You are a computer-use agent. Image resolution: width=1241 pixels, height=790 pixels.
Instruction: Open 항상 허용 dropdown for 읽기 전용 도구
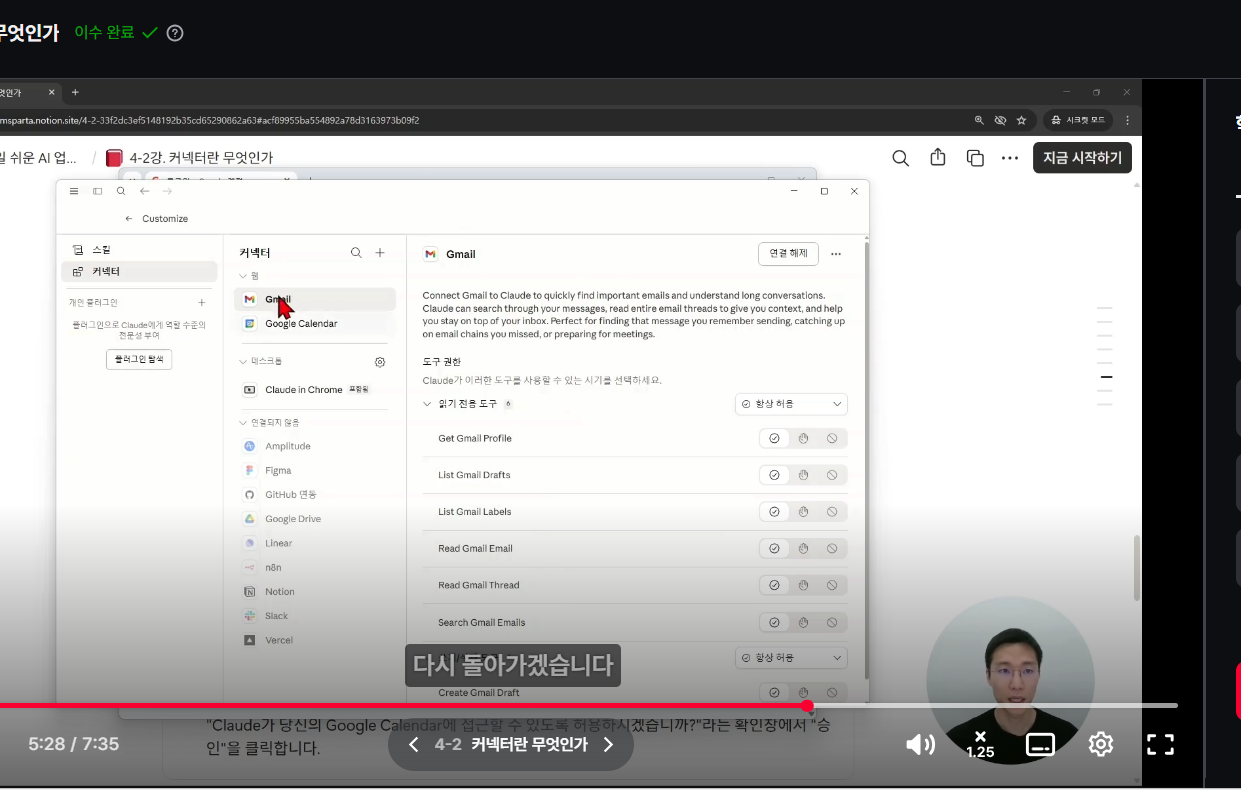point(791,404)
